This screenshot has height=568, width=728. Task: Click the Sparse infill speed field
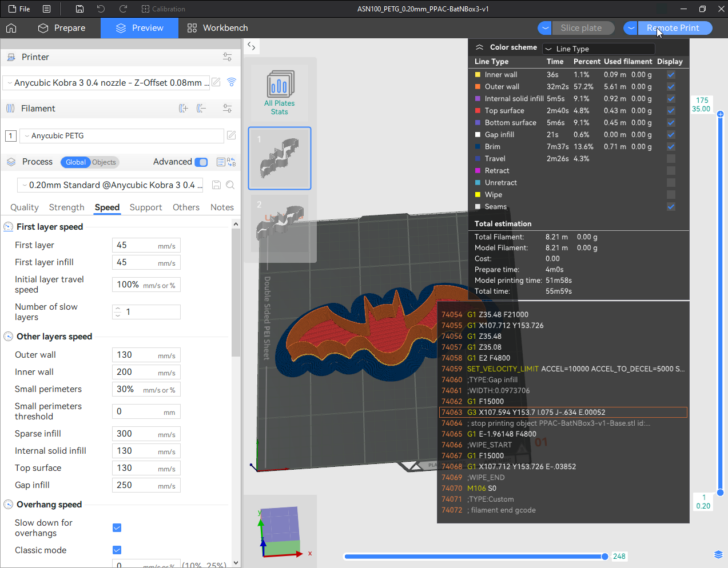(146, 434)
